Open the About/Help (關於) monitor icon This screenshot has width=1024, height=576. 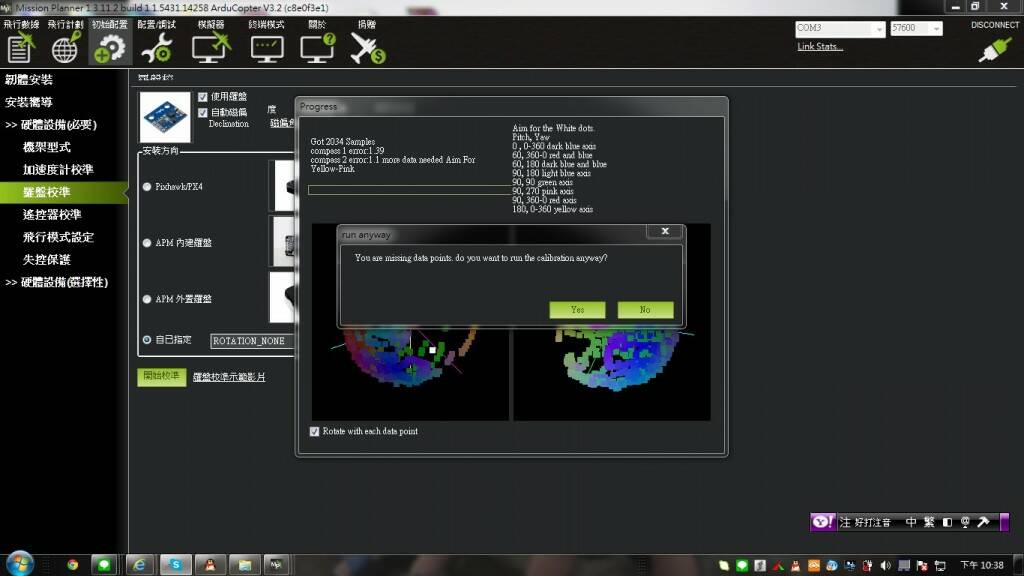point(317,48)
